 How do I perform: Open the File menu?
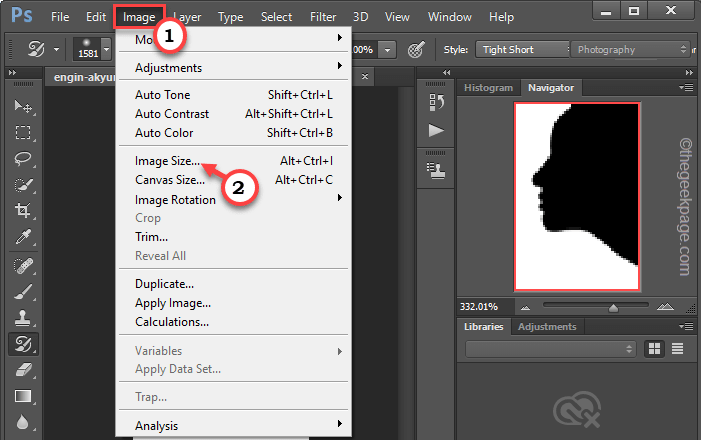(60, 17)
